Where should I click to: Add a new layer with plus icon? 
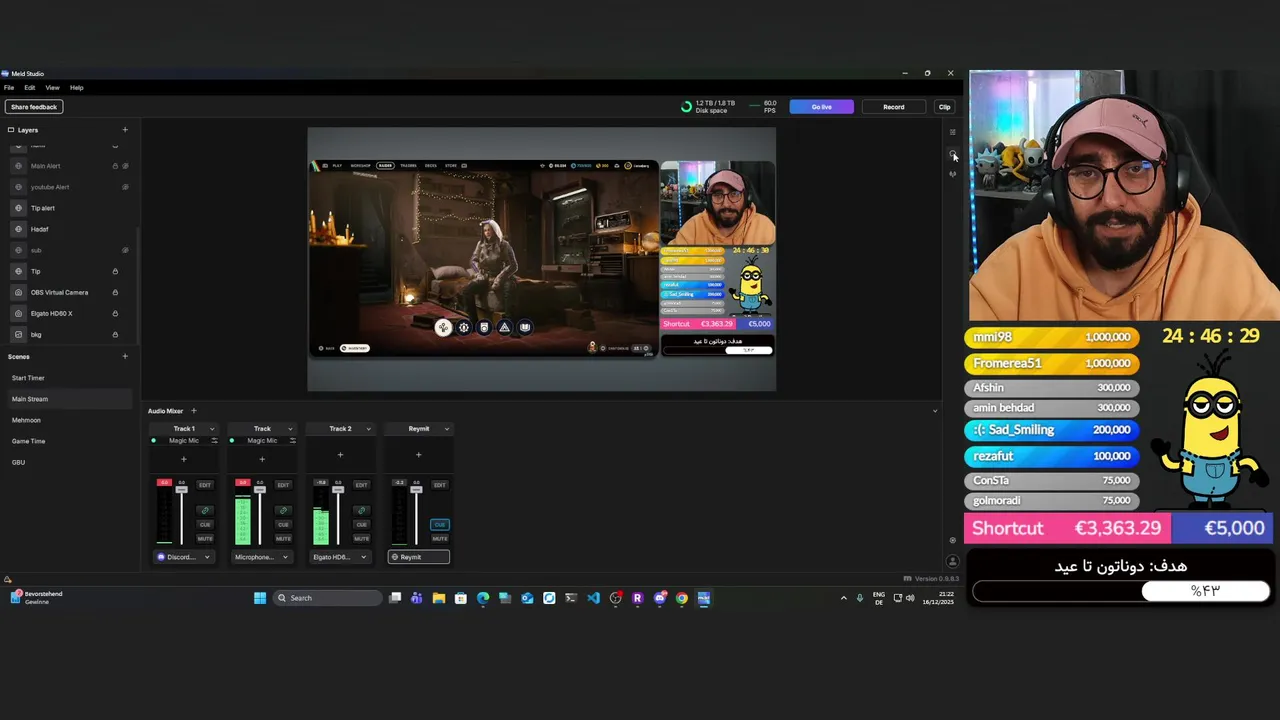click(x=125, y=130)
